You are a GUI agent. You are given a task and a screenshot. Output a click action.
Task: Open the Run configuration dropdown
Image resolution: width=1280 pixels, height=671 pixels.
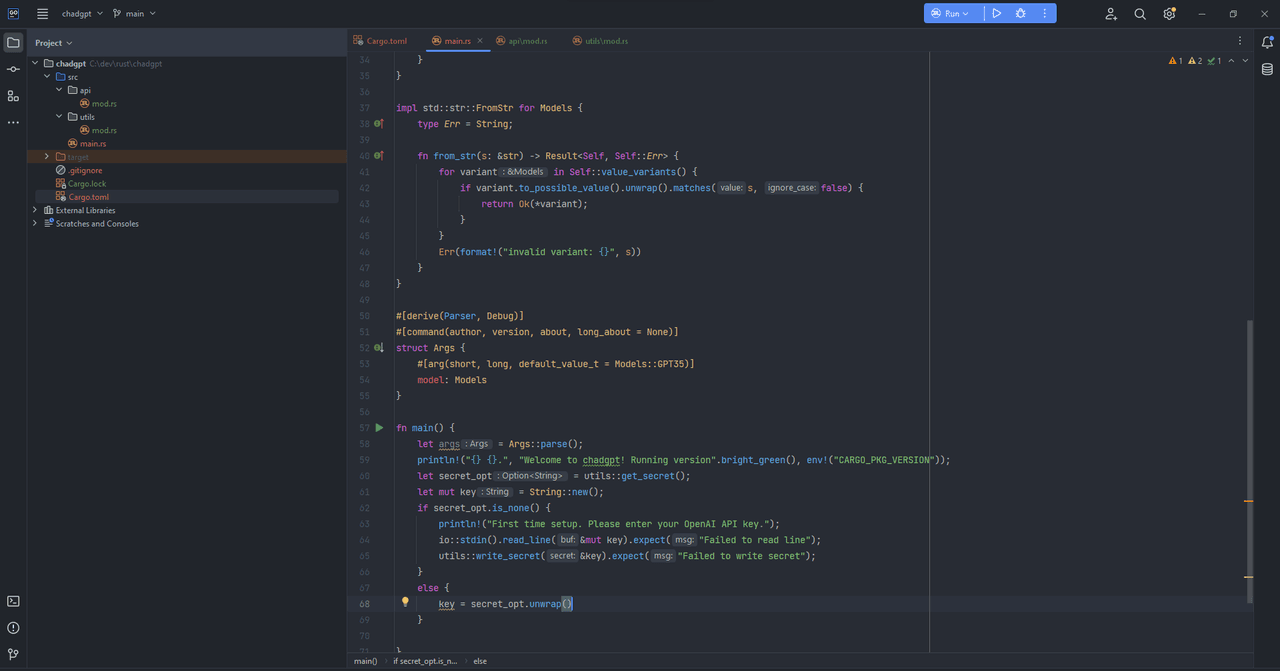tap(950, 14)
